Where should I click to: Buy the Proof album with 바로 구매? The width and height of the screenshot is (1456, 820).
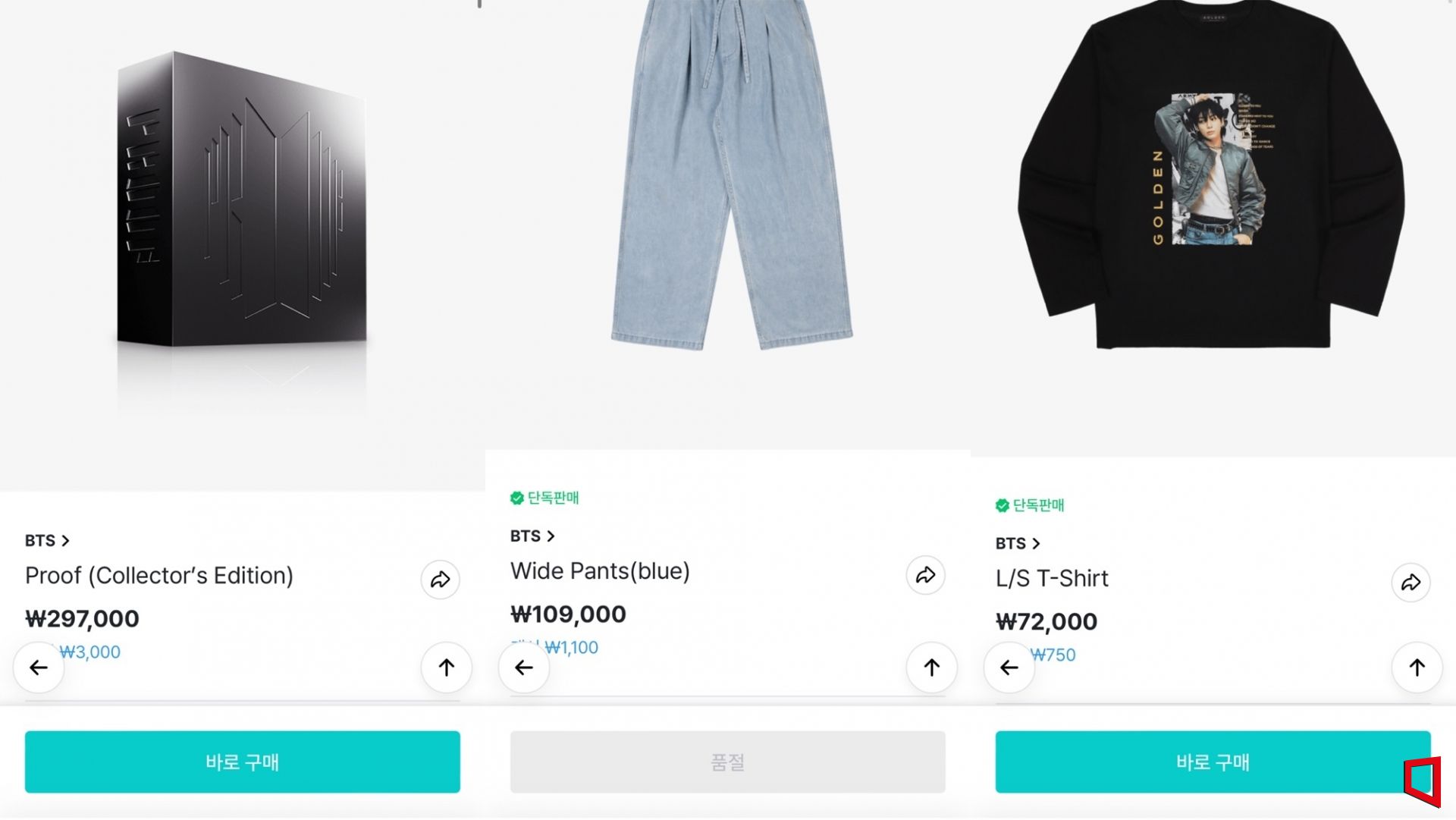coord(243,762)
